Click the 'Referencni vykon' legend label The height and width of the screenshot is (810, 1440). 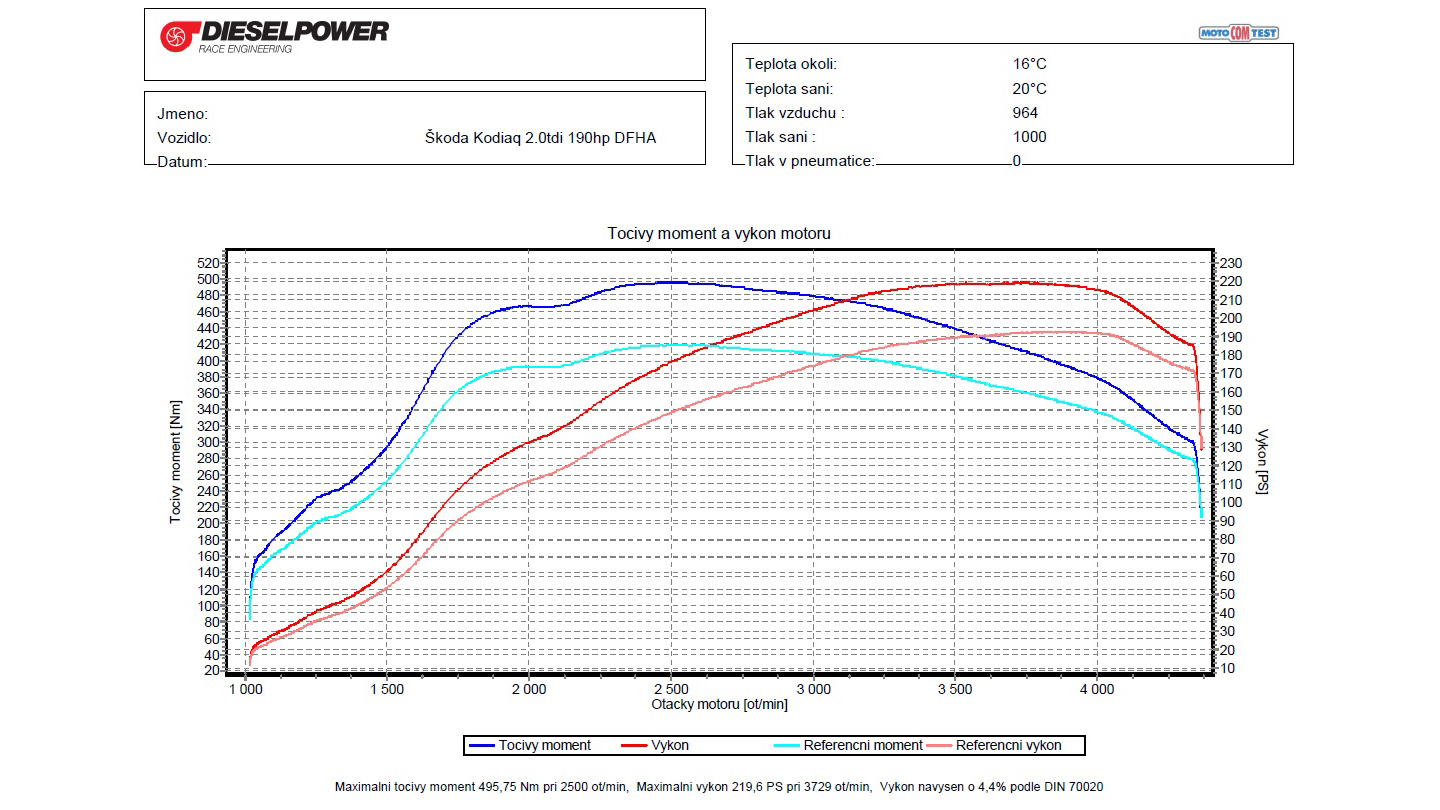[1009, 745]
